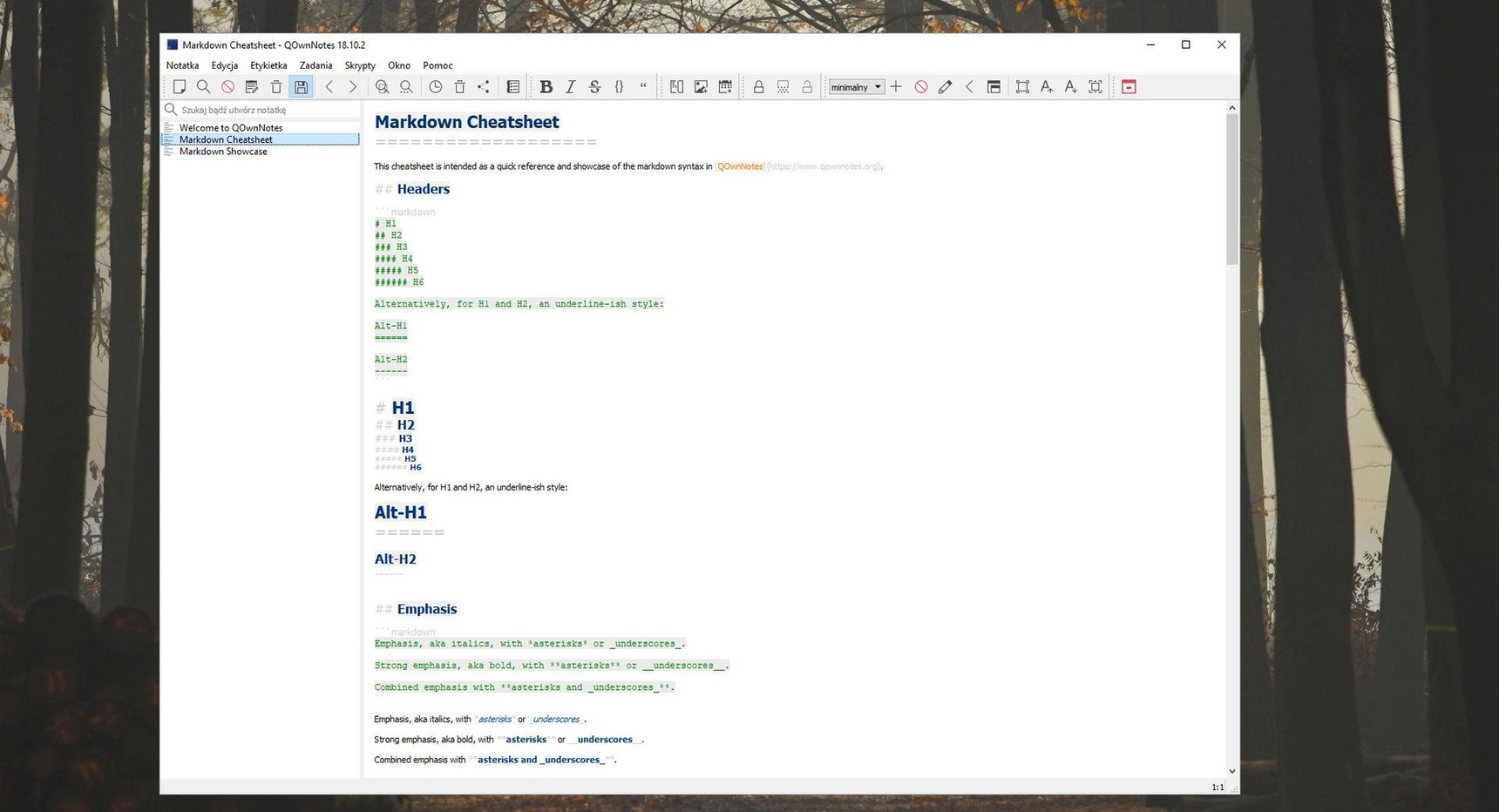Viewport: 1499px width, 812px height.
Task: Open the Notatka menu
Action: (x=182, y=65)
